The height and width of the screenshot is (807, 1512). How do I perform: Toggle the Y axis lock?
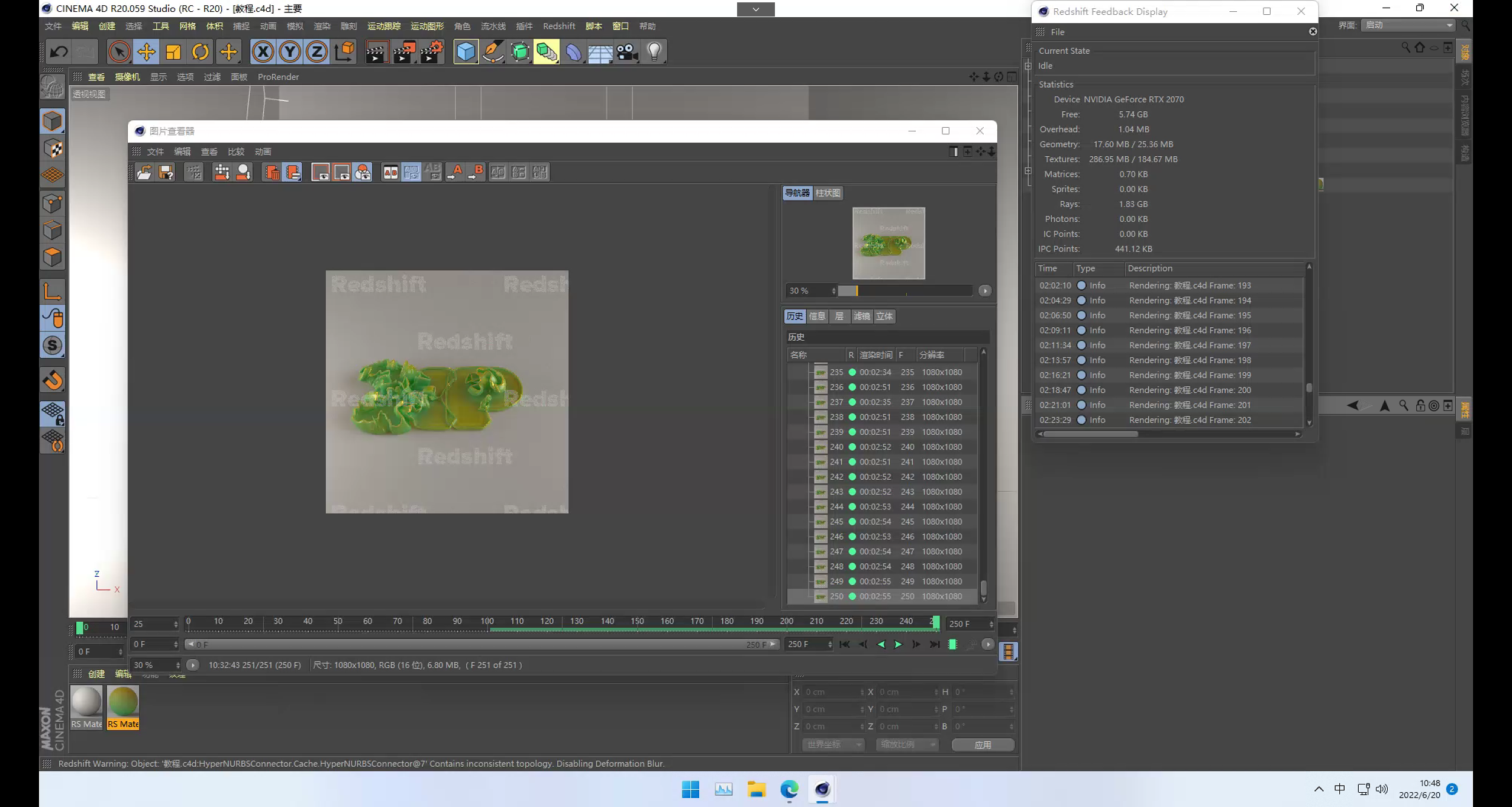(290, 52)
